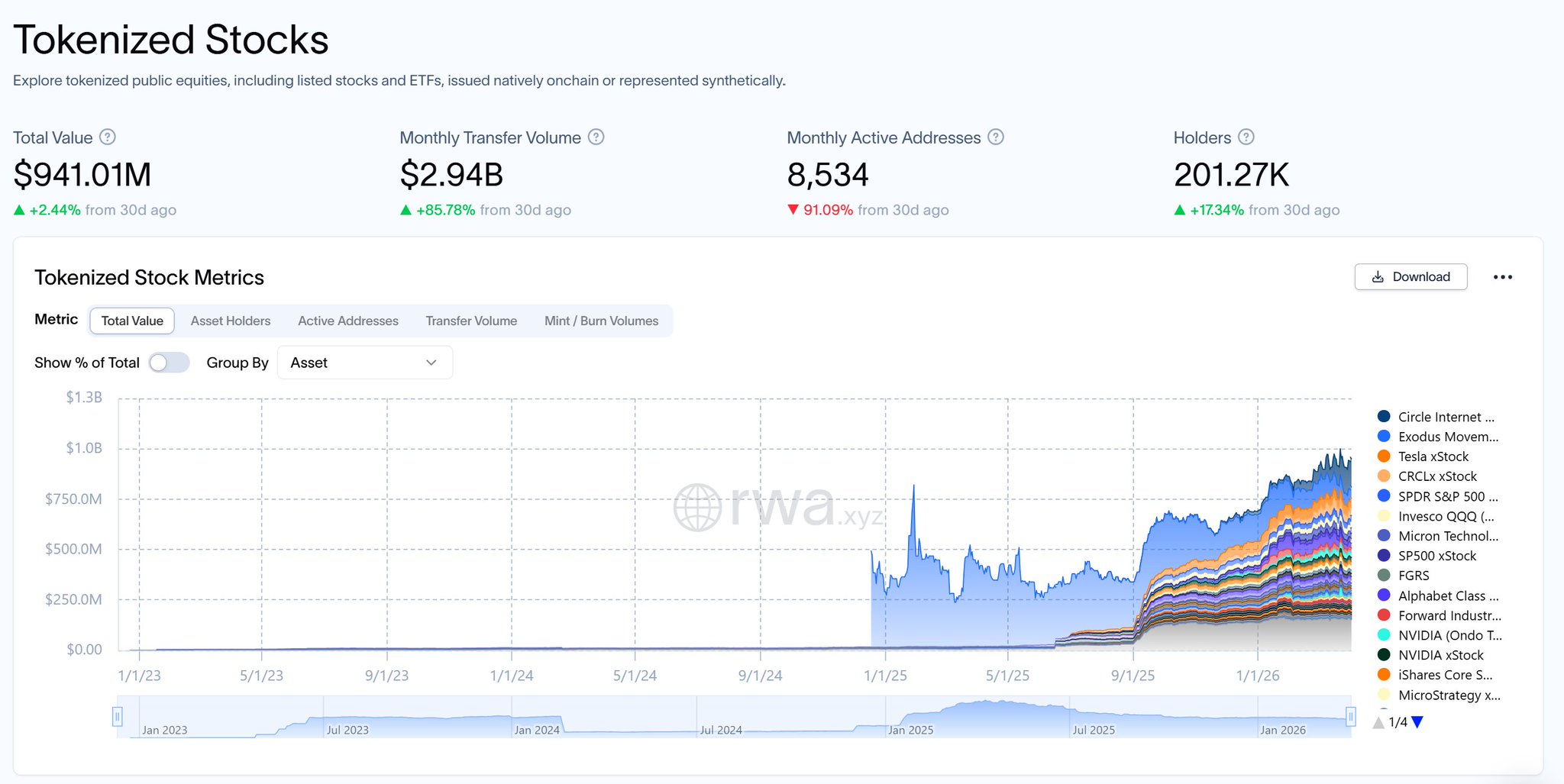Toggle NVIDIA xStock legend entry
Image resolution: width=1564 pixels, height=784 pixels.
[x=1431, y=655]
